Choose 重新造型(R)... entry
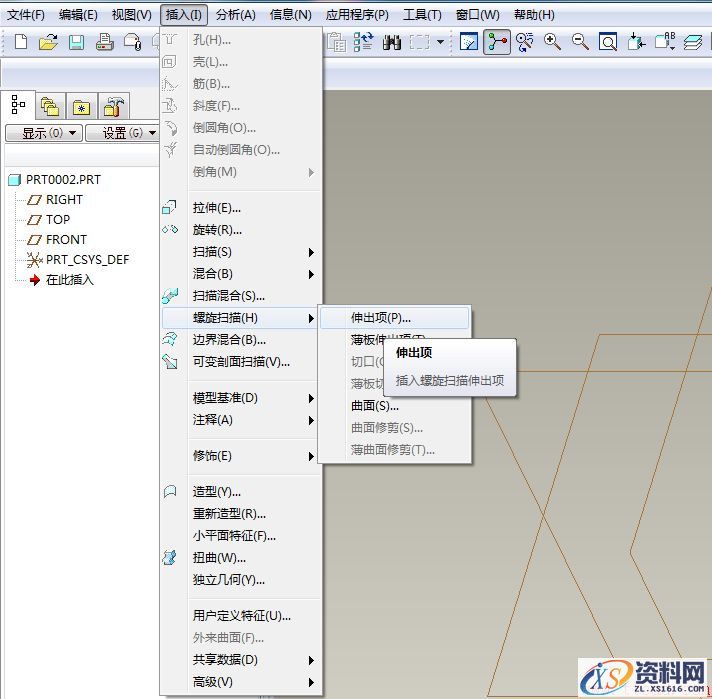The image size is (712, 699). 241,514
